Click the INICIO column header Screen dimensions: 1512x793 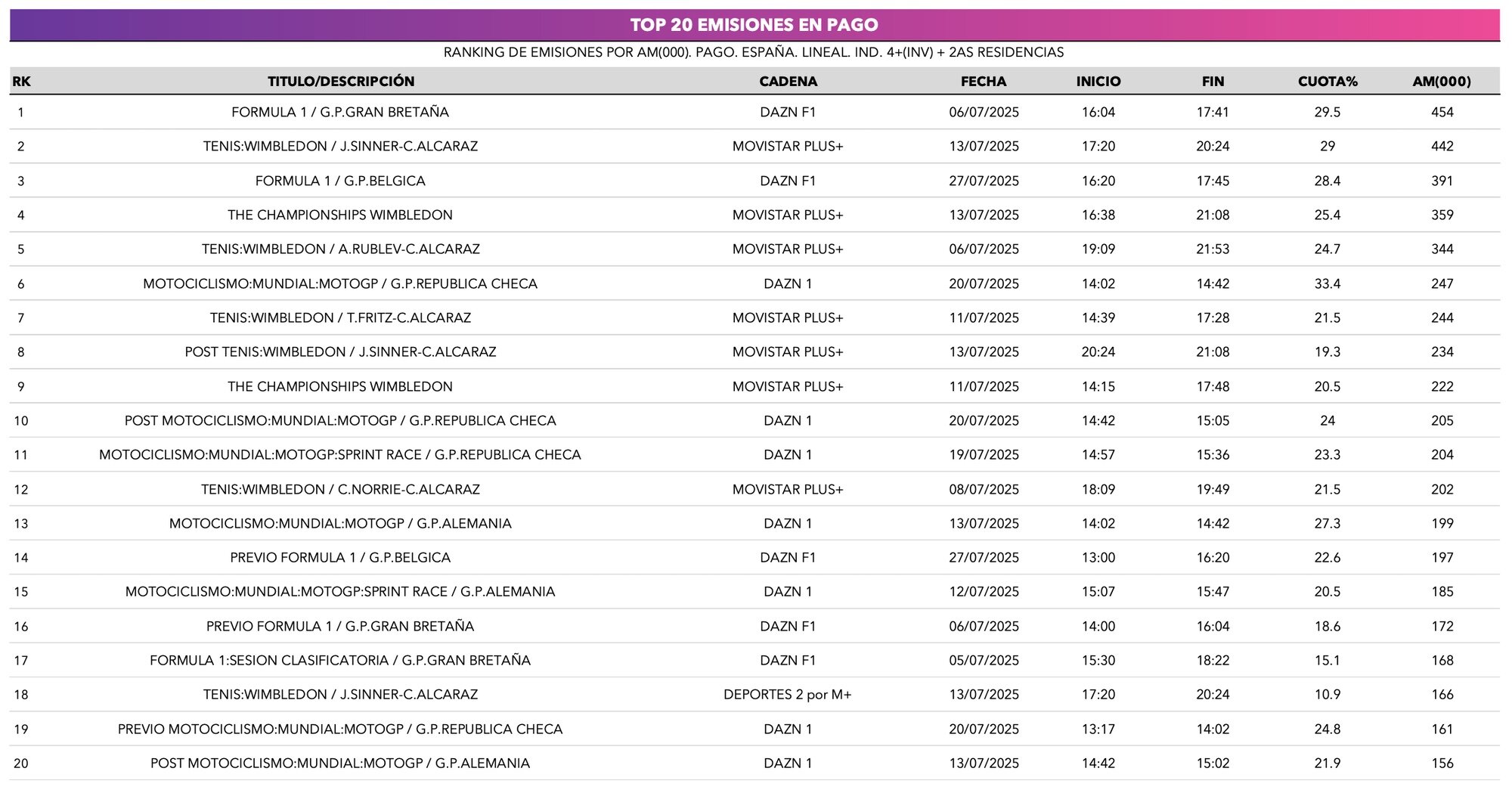tap(1098, 82)
